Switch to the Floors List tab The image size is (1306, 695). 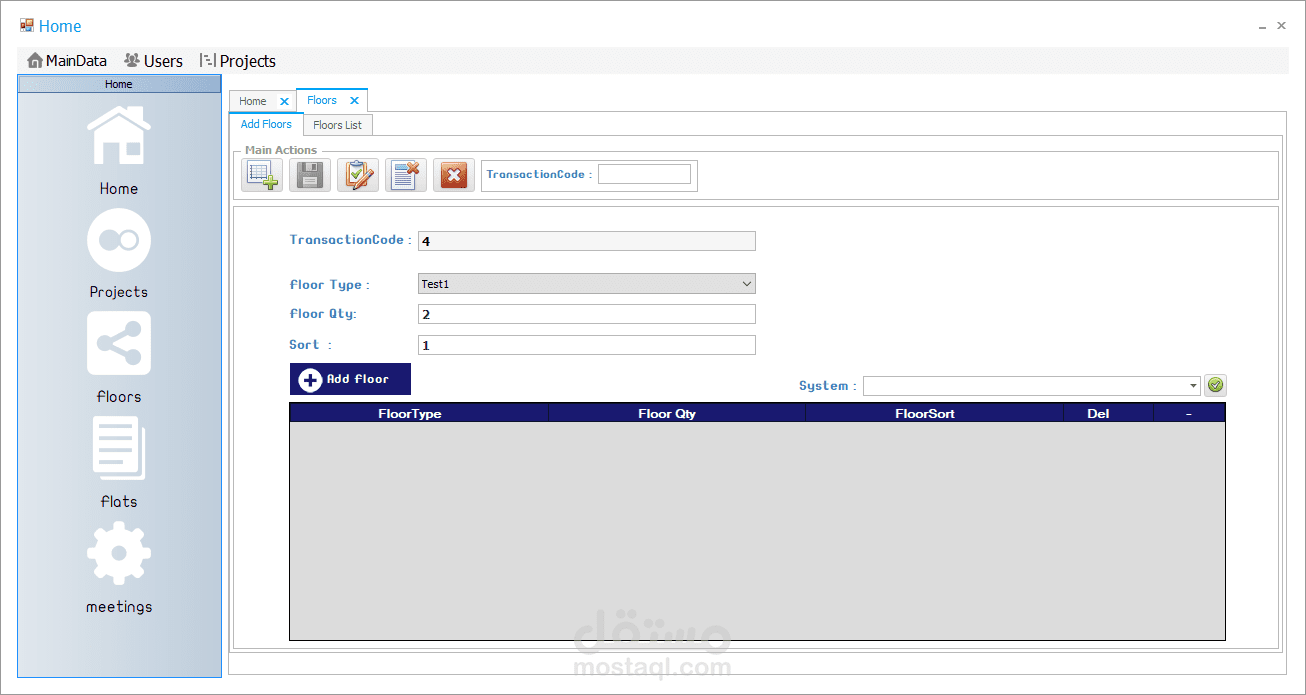click(337, 125)
